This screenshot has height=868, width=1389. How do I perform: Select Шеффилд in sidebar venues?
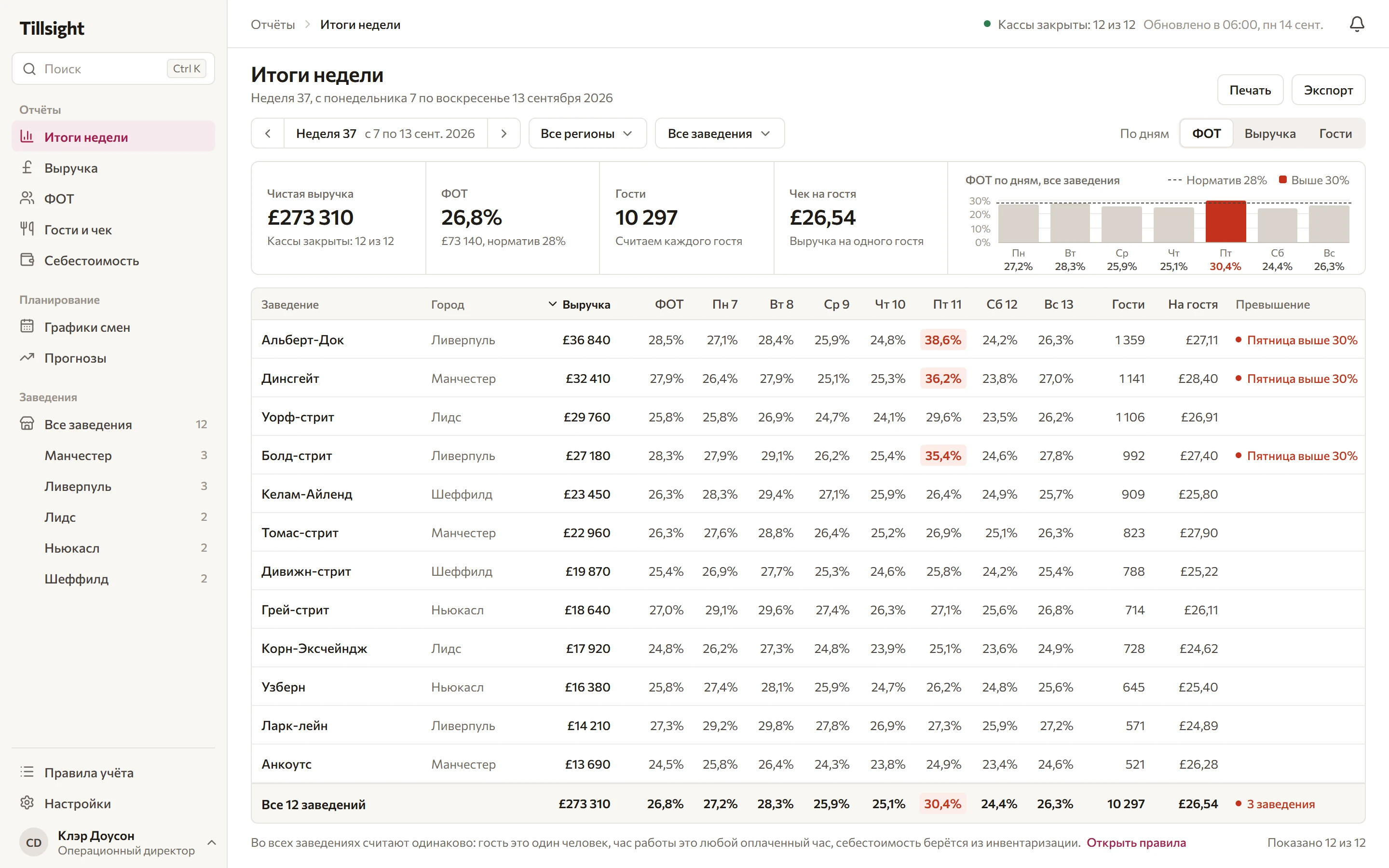click(x=113, y=579)
